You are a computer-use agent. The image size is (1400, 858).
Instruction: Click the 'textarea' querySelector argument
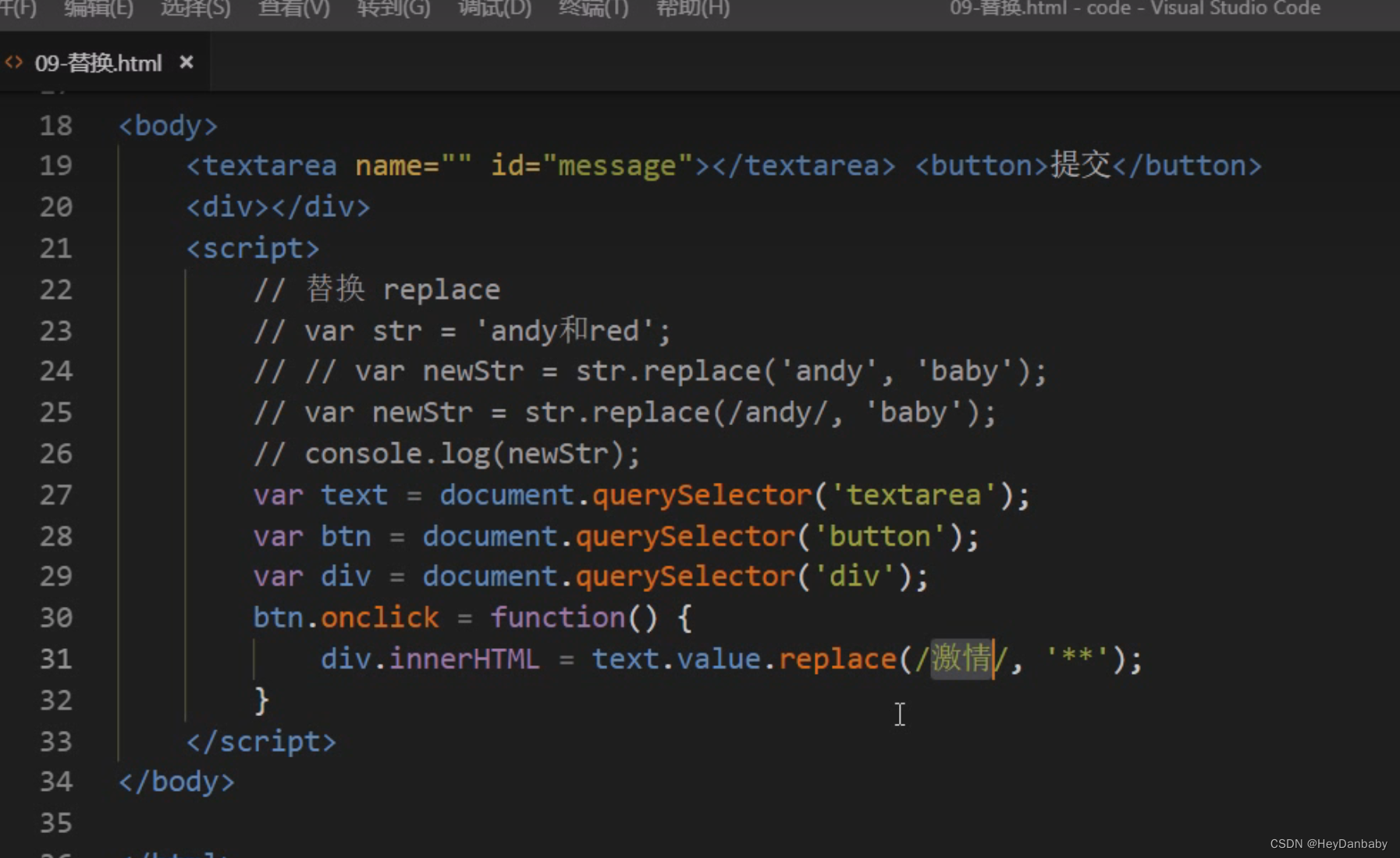(x=913, y=495)
